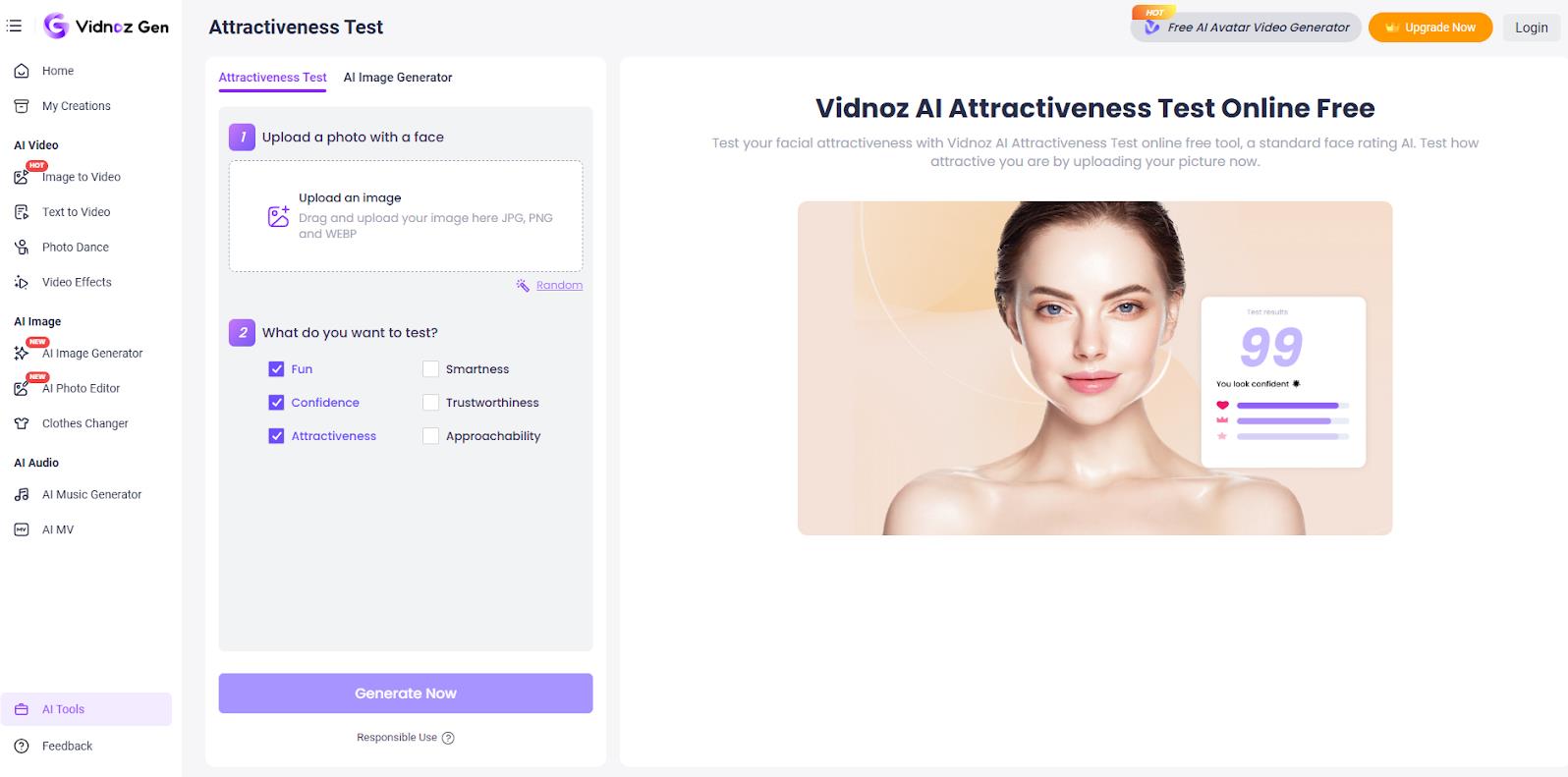Open Home in the sidebar
Image resolution: width=1568 pixels, height=777 pixels.
pos(58,71)
